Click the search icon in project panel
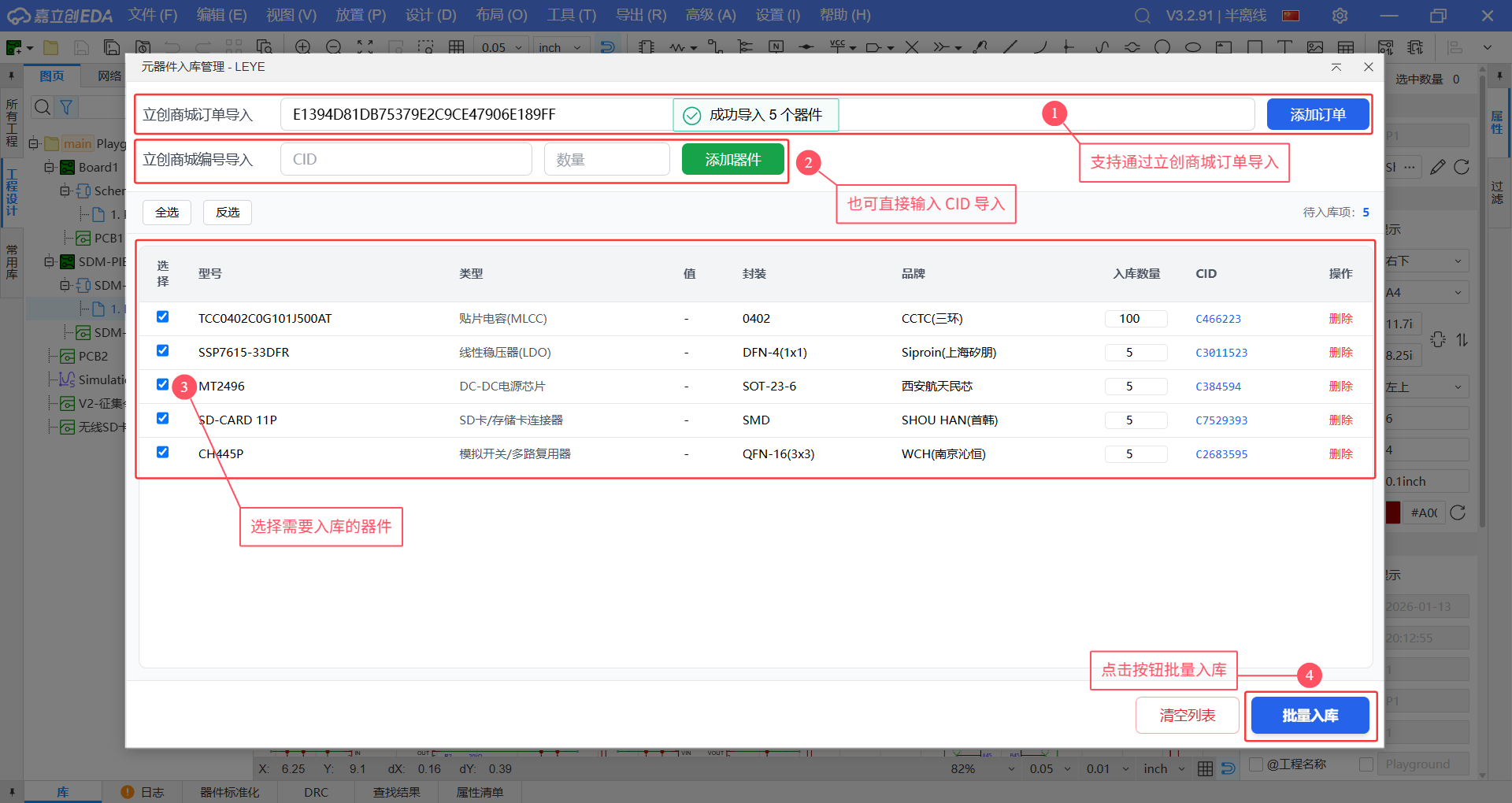Screen dimensions: 1512x803 tap(43, 107)
